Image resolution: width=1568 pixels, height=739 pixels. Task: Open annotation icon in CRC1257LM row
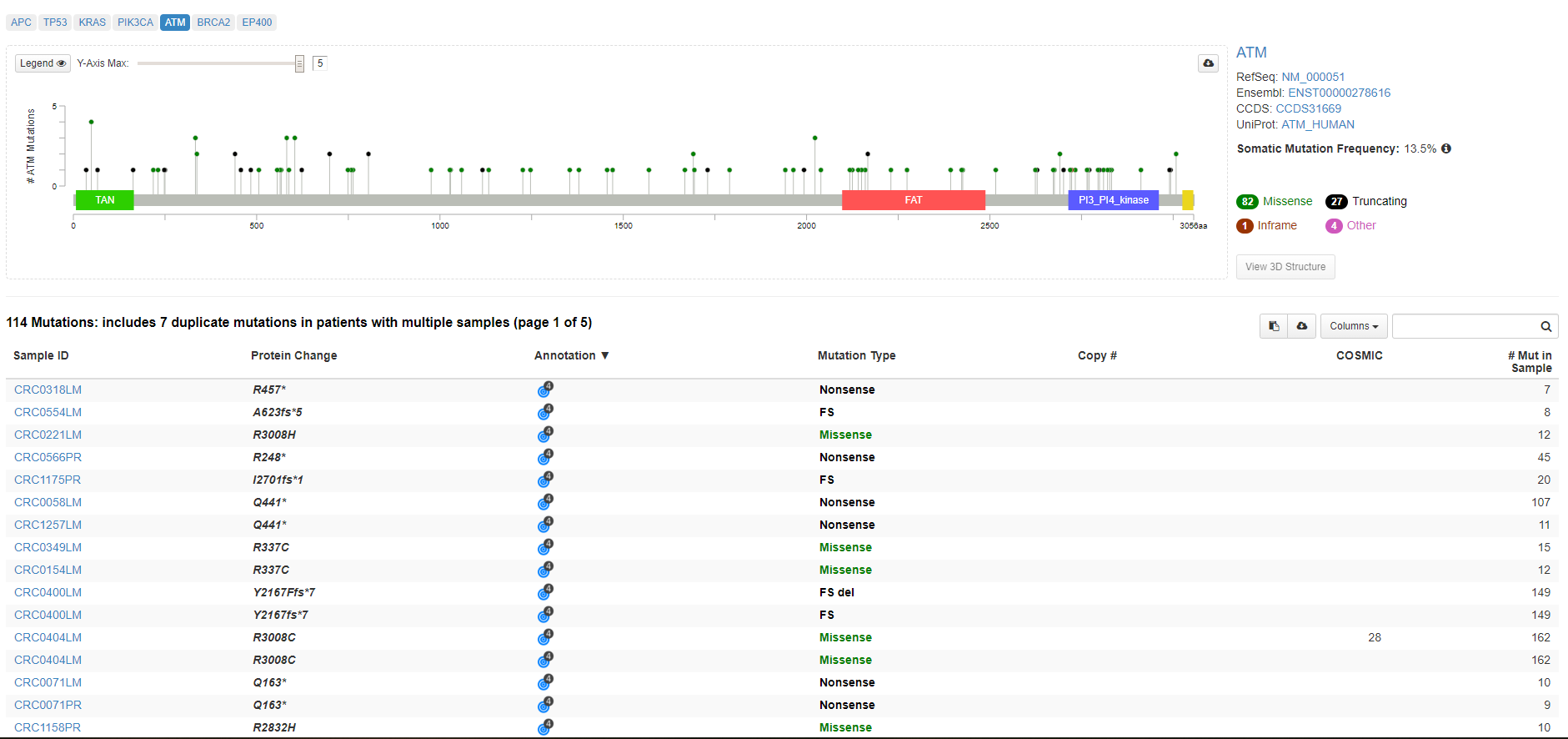[545, 525]
